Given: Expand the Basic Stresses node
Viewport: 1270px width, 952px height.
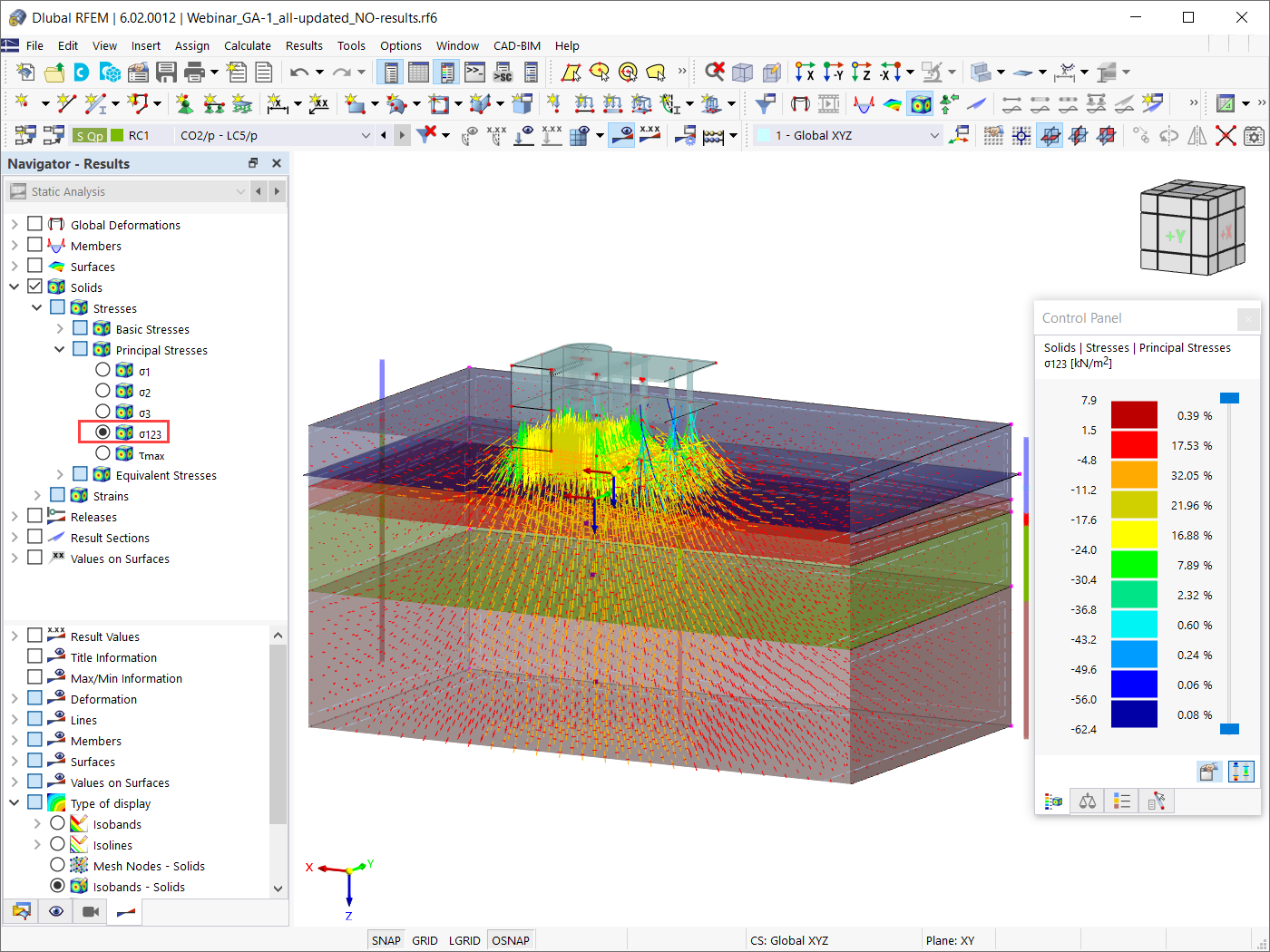Looking at the screenshot, I should tap(60, 328).
